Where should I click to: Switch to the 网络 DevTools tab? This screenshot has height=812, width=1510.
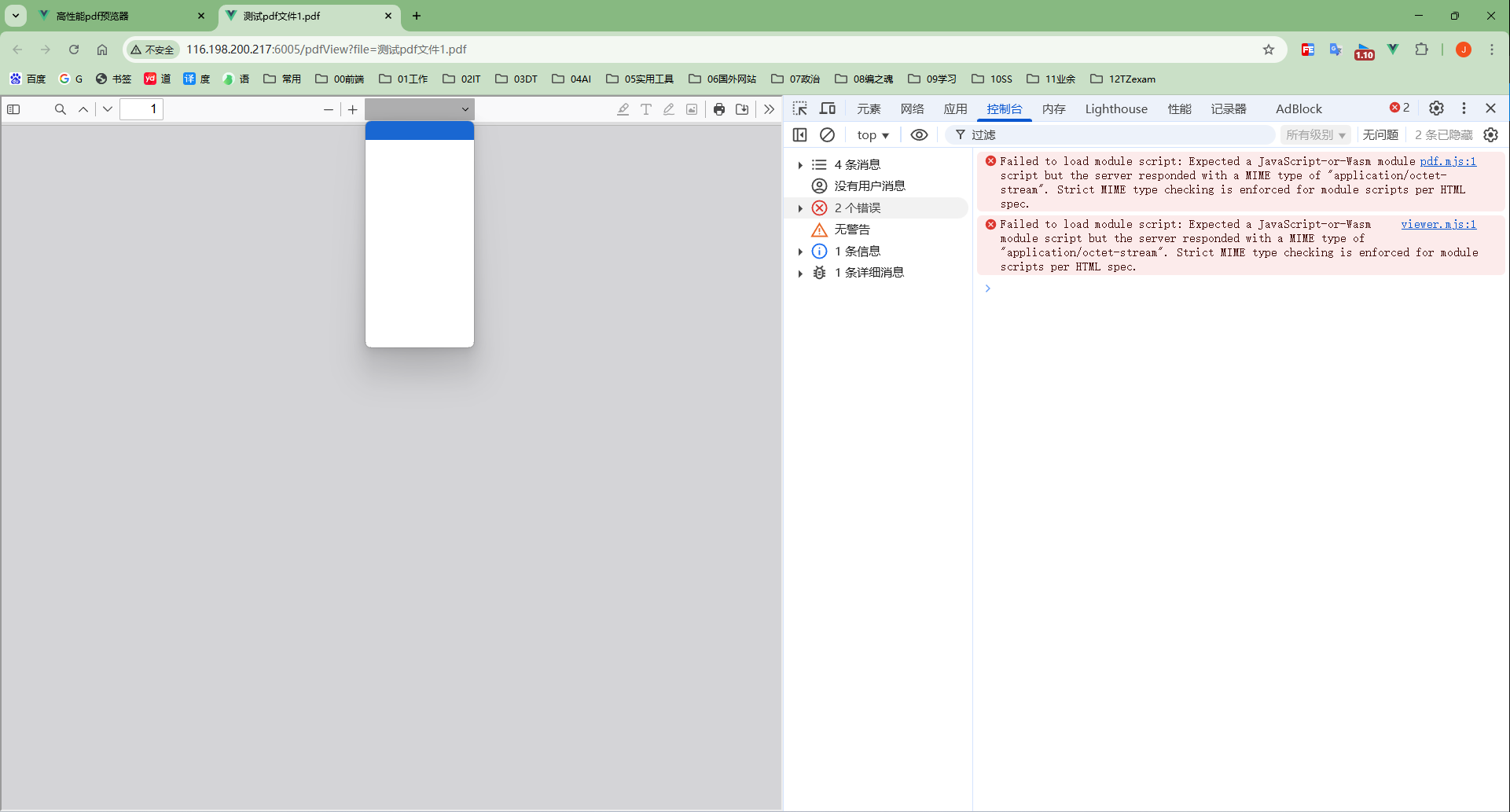click(x=913, y=108)
